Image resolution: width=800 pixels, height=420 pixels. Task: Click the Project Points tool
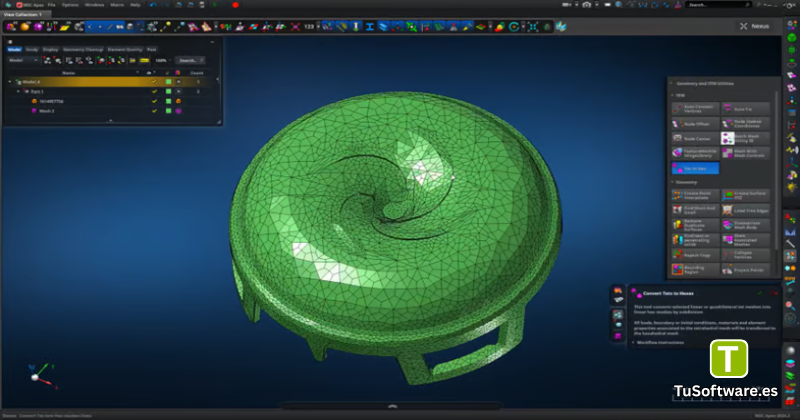pos(745,269)
